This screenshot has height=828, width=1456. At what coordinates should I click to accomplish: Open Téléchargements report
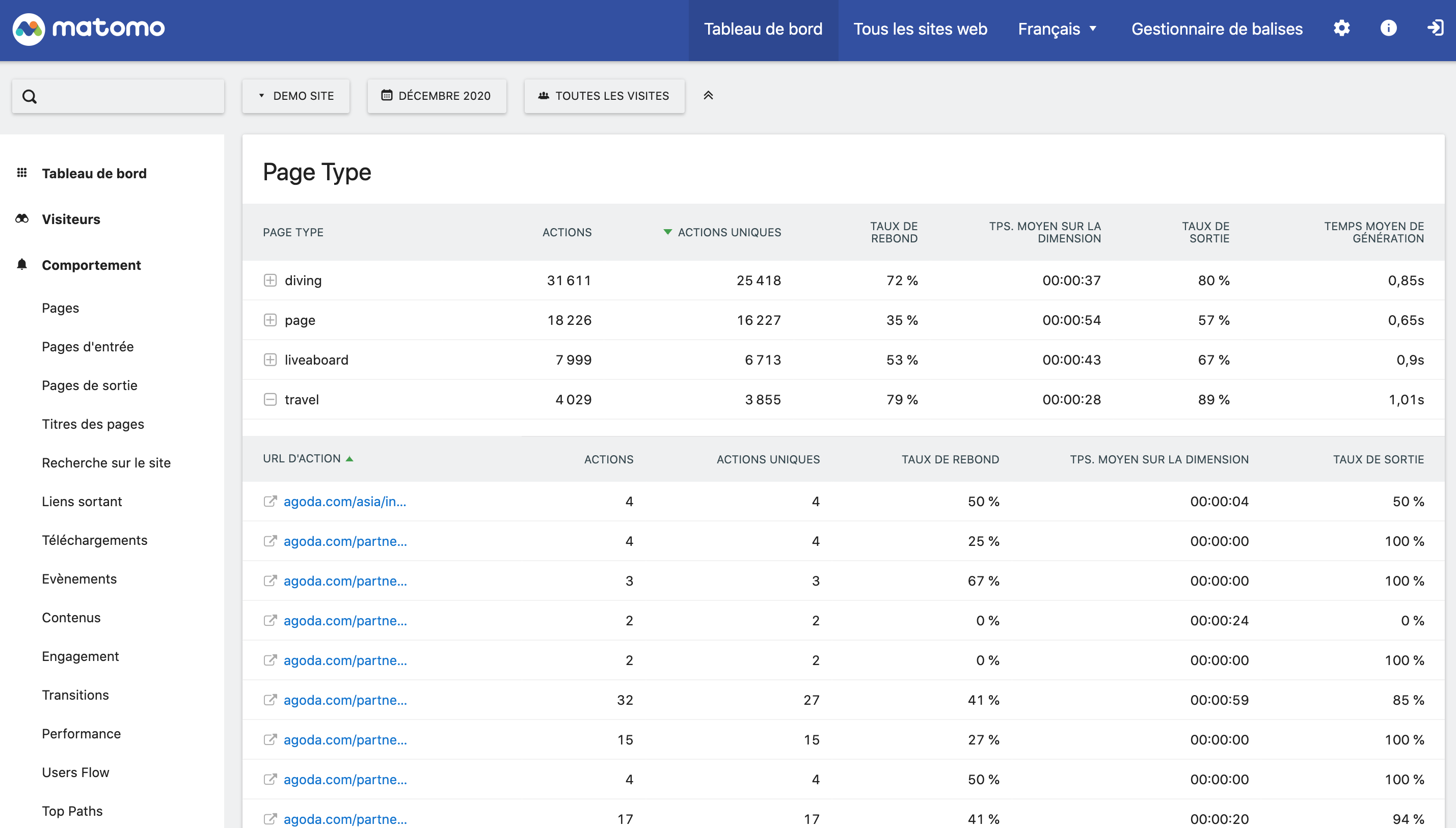coord(94,540)
